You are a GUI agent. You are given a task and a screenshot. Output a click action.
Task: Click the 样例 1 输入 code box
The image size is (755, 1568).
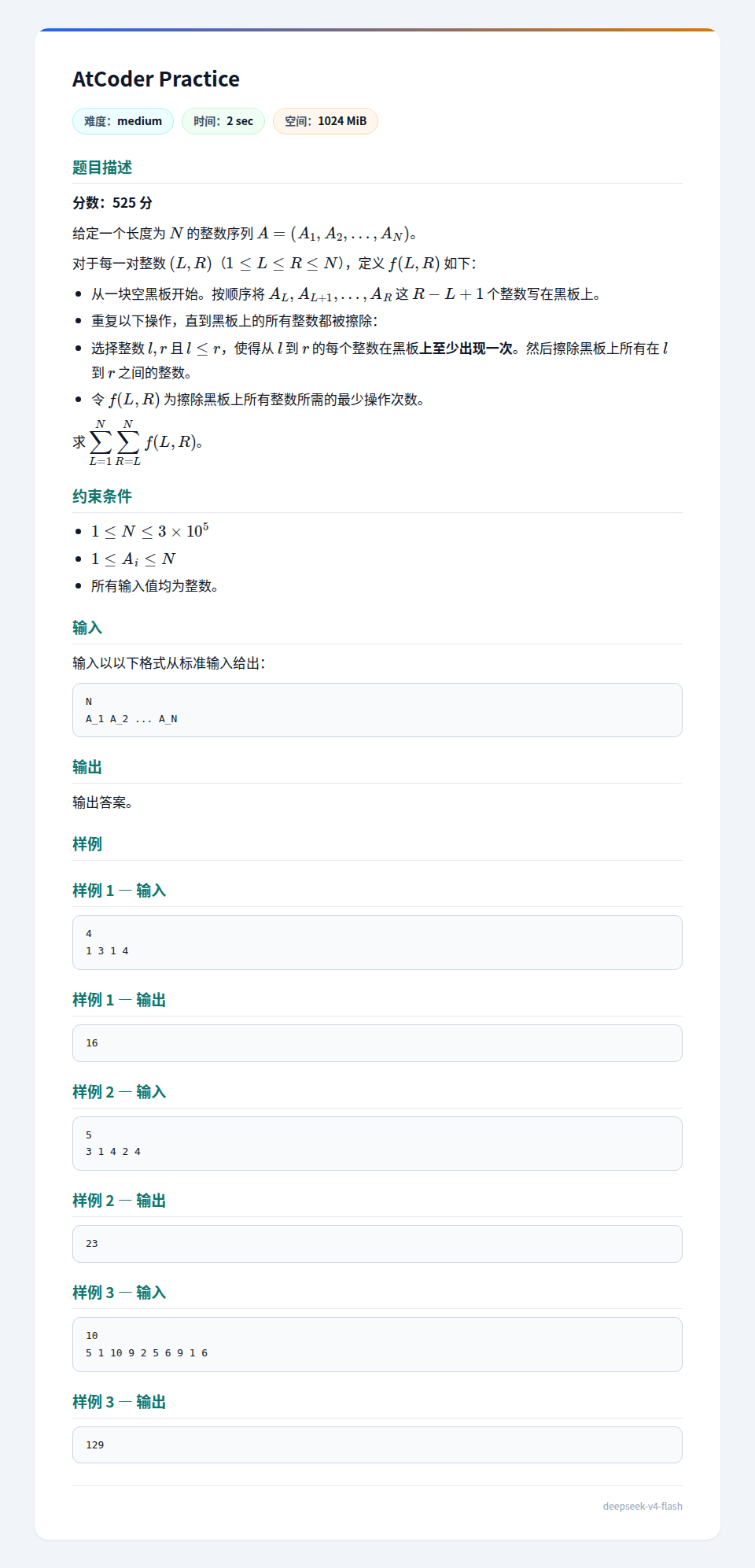pyautogui.click(x=377, y=943)
